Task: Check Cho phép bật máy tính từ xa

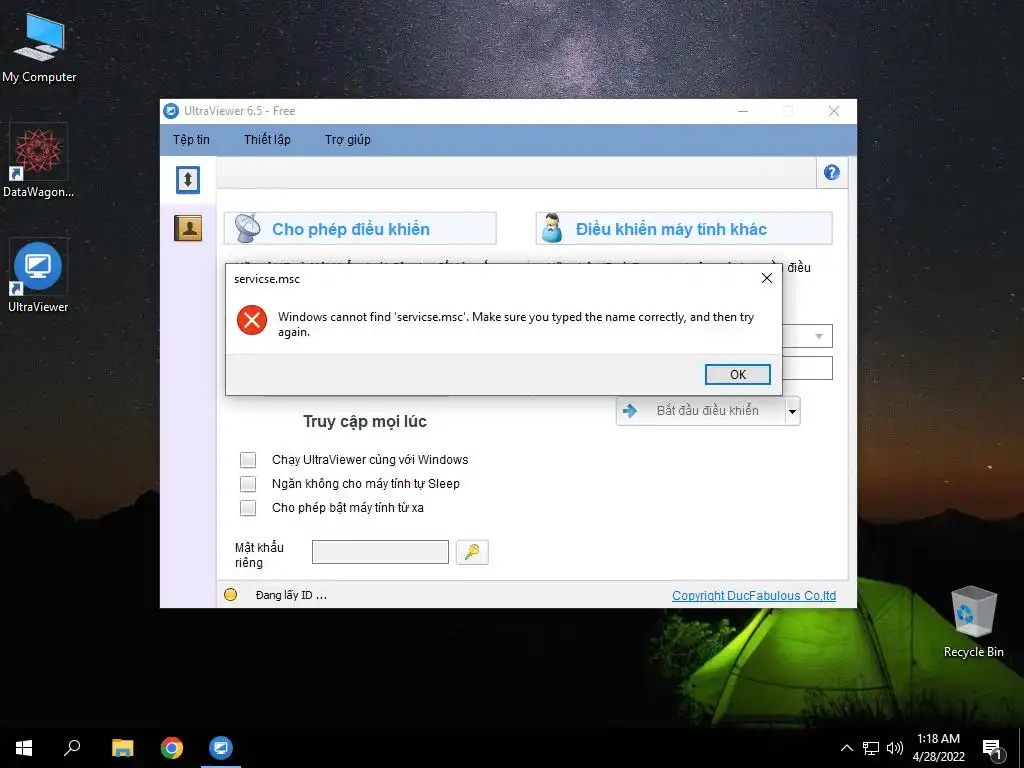Action: 248,508
